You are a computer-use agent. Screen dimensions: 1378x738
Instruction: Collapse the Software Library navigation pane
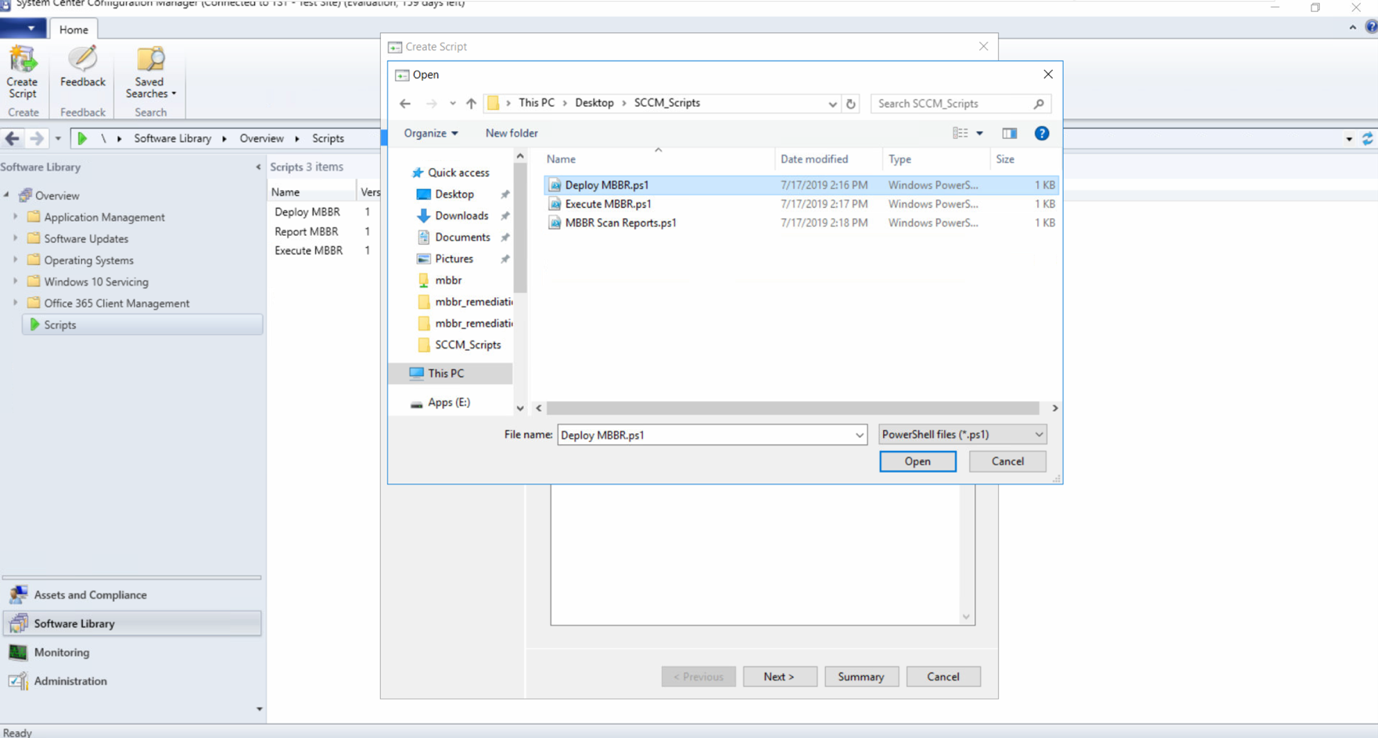point(258,167)
